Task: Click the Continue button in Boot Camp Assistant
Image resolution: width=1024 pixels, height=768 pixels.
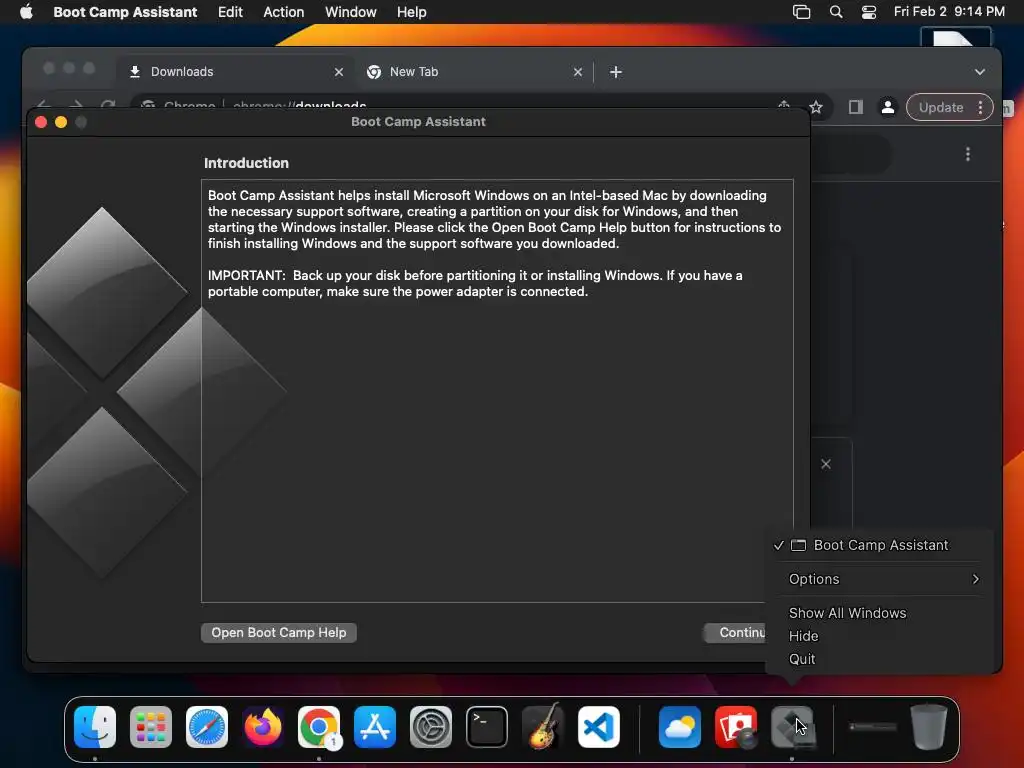Action: pyautogui.click(x=735, y=633)
